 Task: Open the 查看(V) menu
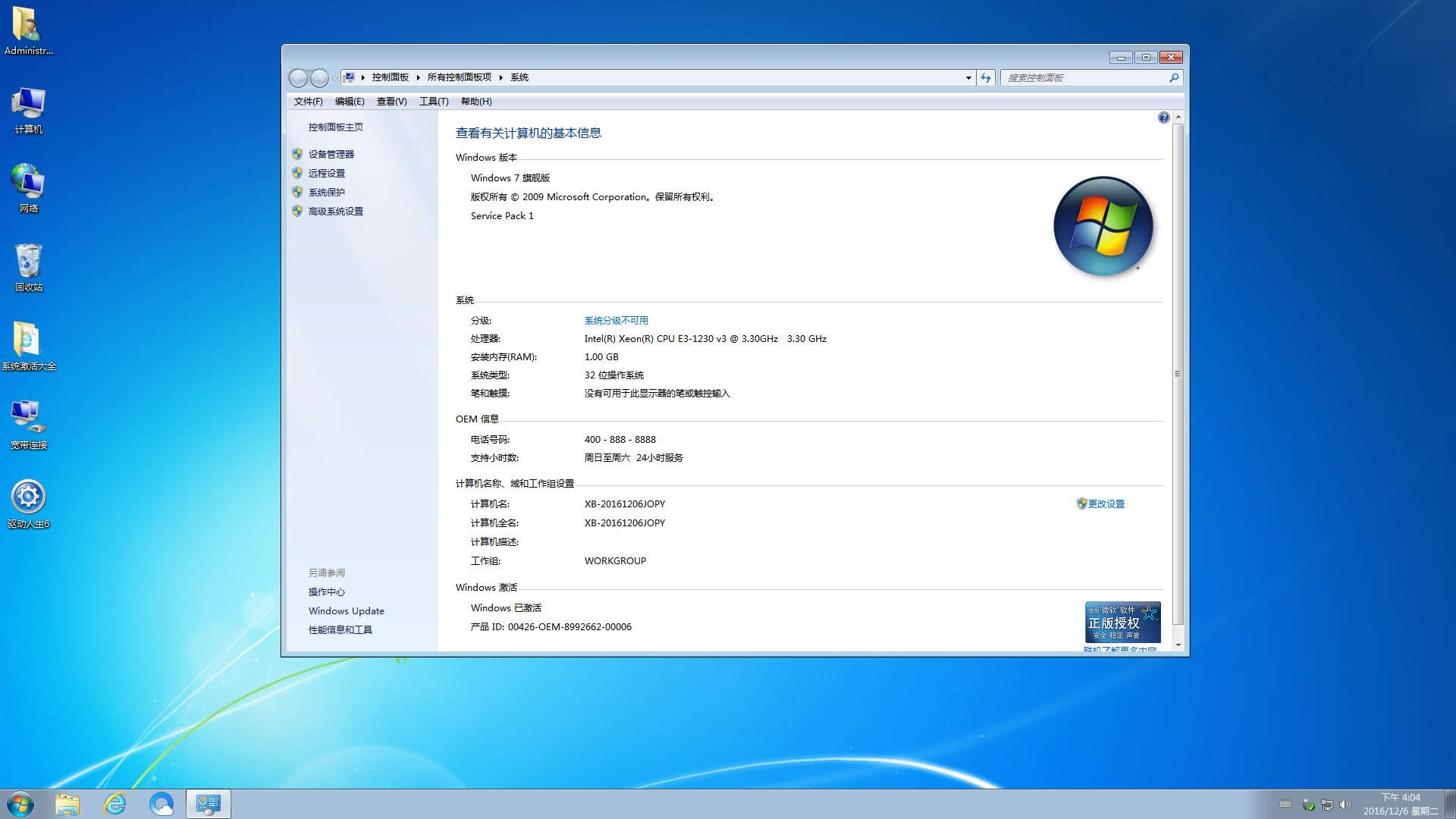tap(390, 101)
